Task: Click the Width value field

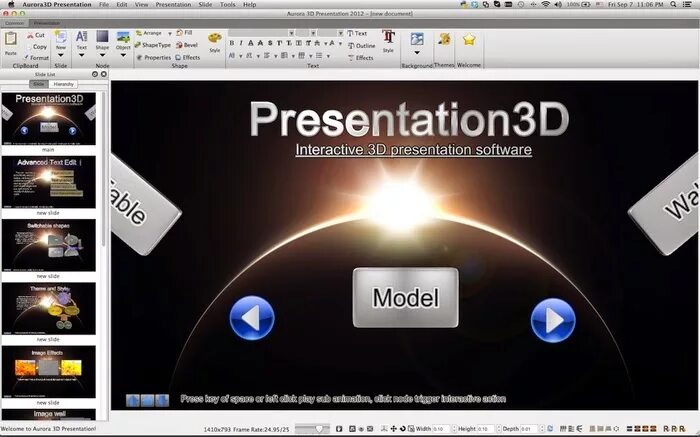Action: click(x=441, y=429)
